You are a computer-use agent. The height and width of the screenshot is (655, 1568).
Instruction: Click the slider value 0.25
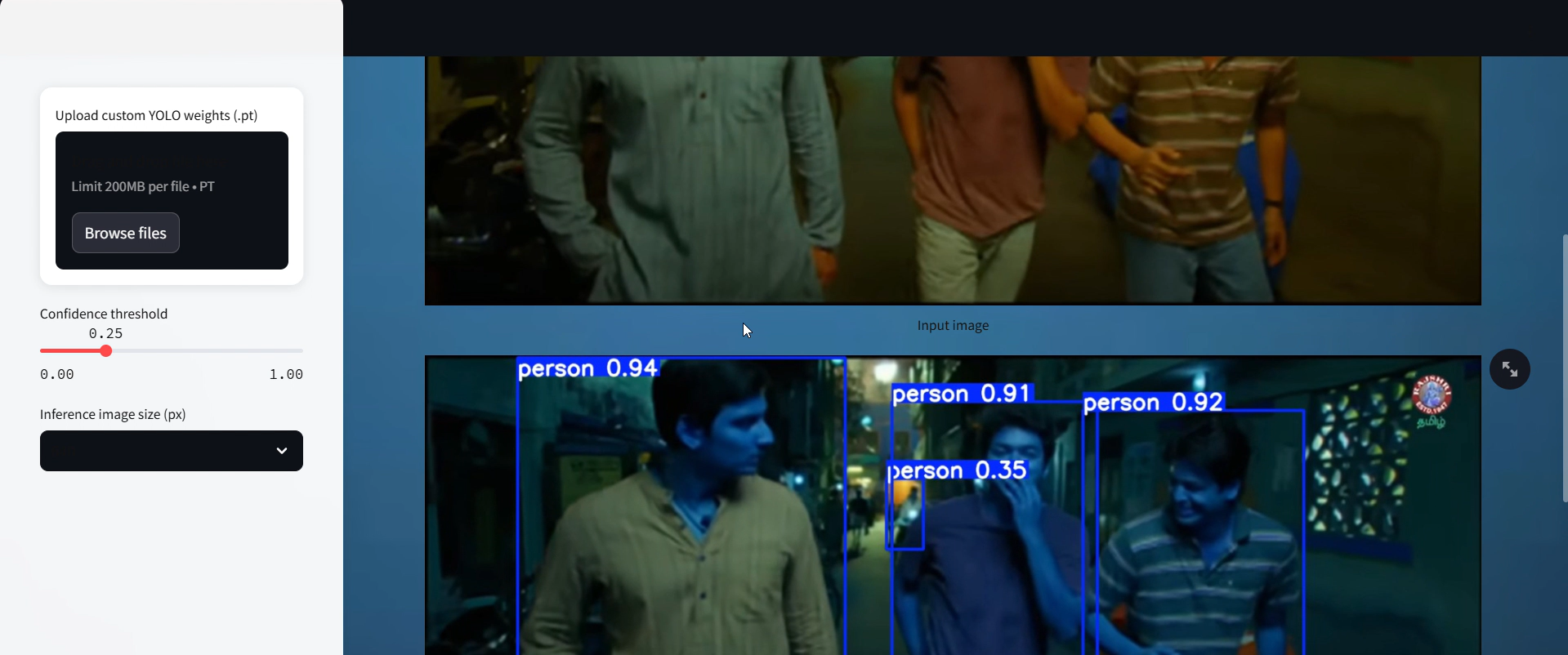106,333
